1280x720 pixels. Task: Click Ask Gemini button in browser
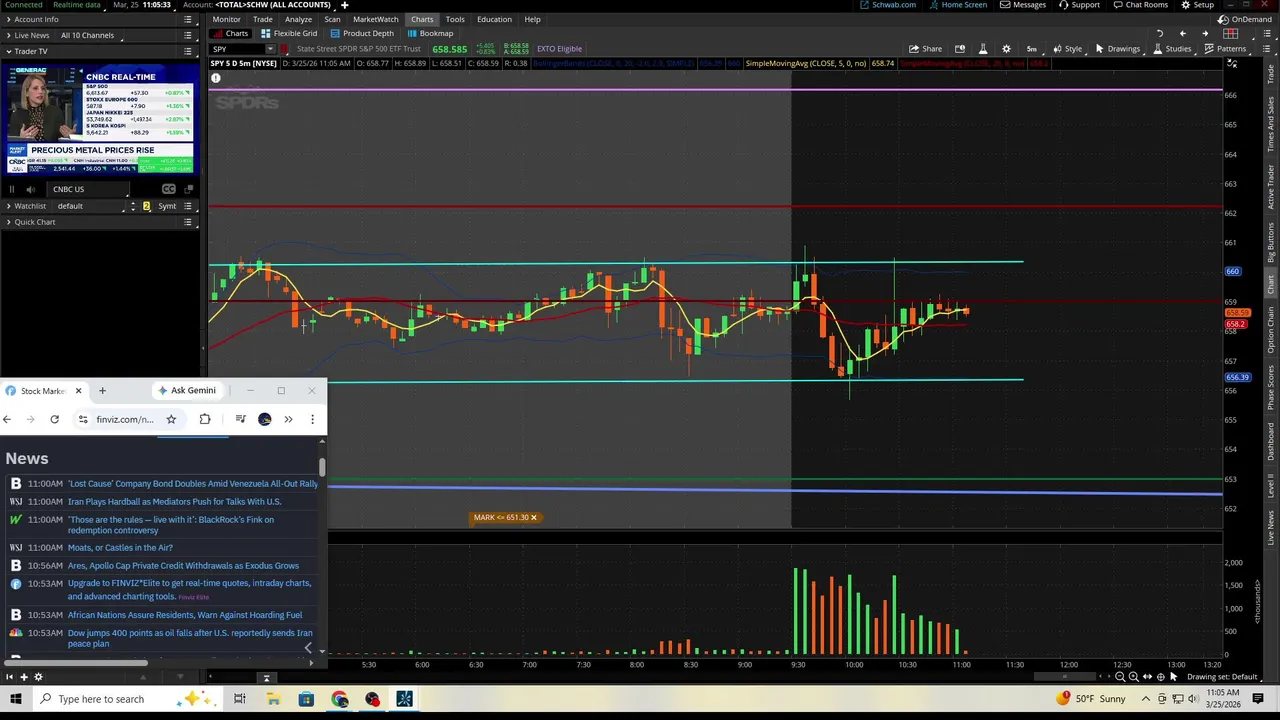click(186, 390)
